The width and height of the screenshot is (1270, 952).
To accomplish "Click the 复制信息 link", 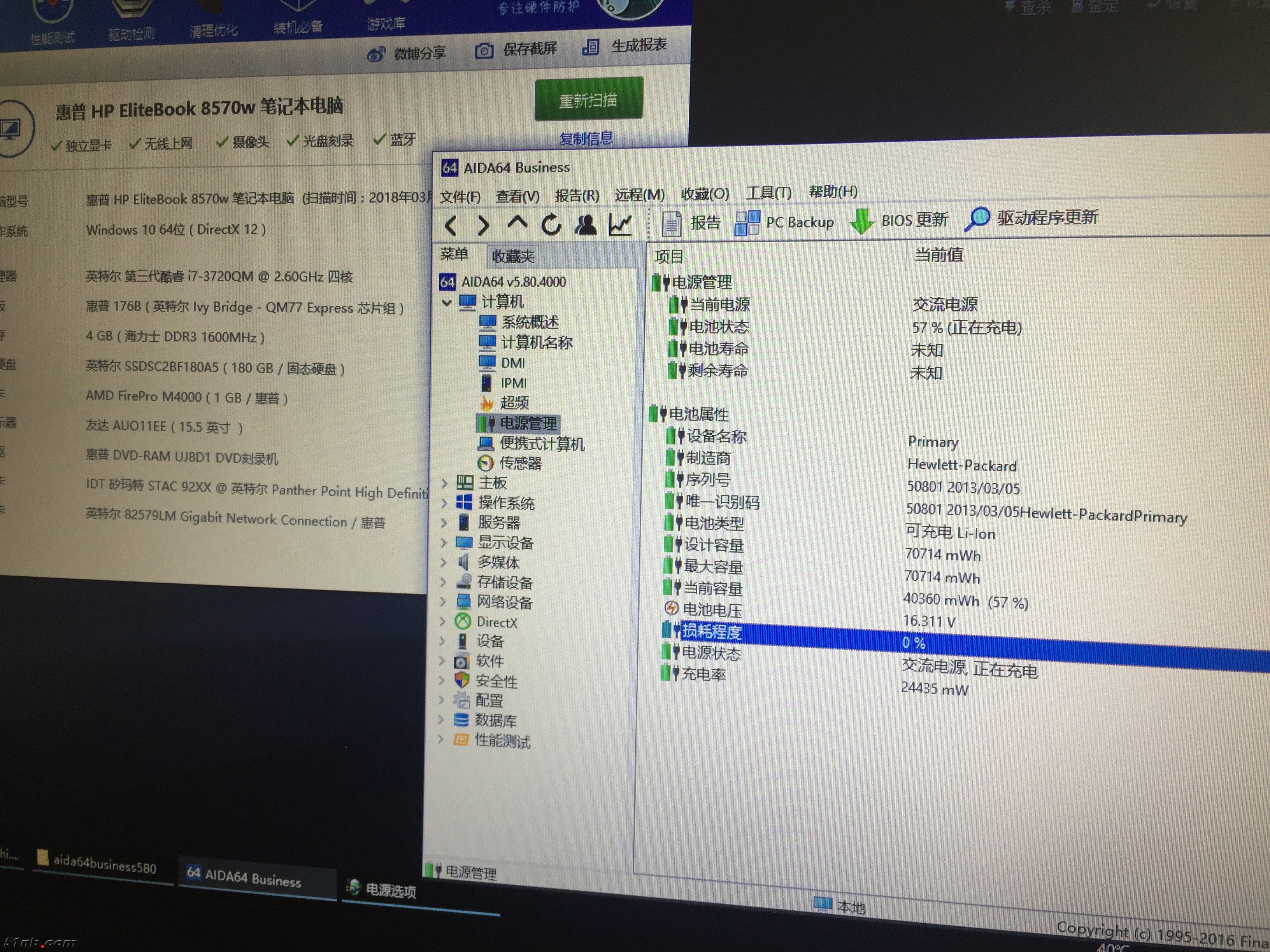I will coord(586,138).
